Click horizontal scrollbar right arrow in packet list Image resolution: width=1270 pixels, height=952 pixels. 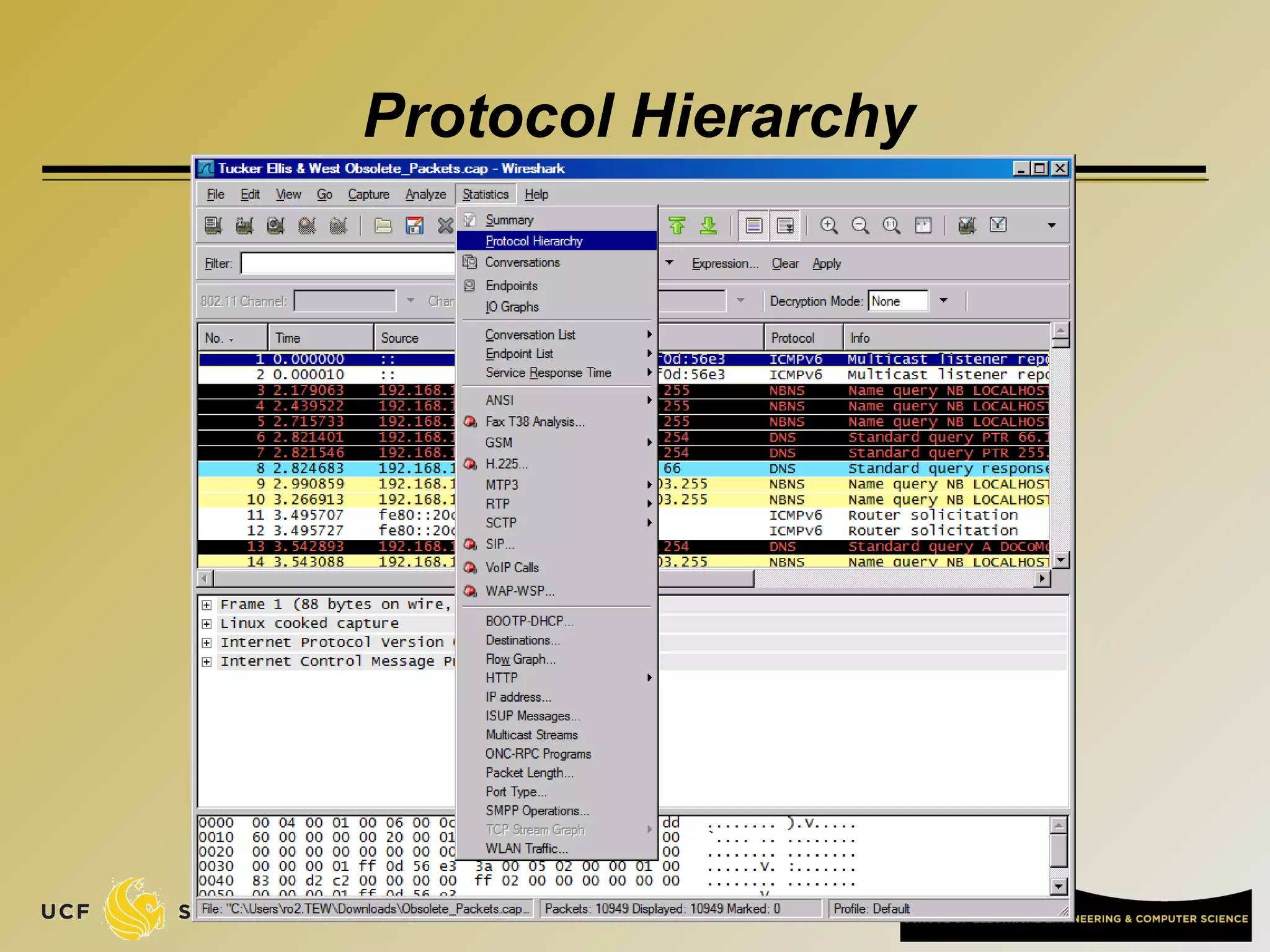[1042, 578]
